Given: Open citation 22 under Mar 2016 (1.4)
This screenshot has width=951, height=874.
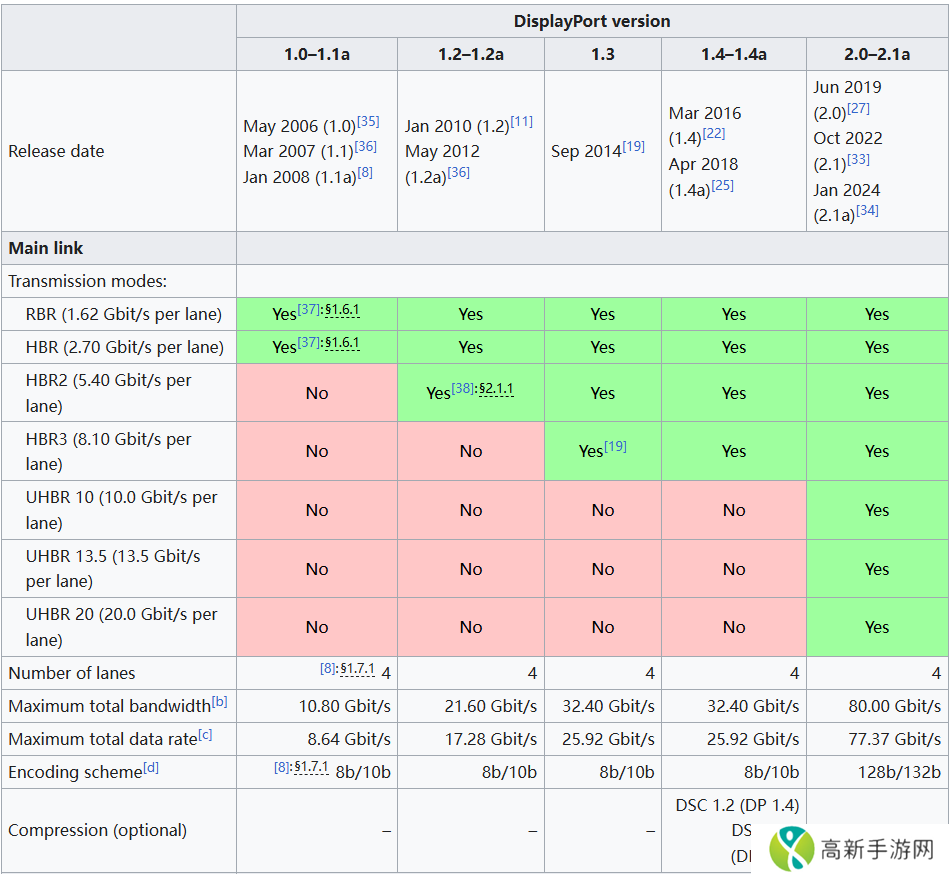Looking at the screenshot, I should coord(714,133).
